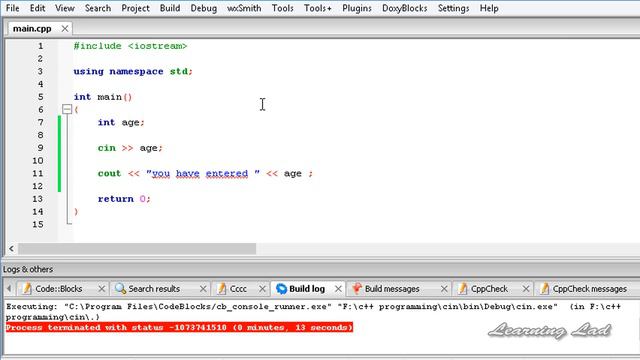Click the CppCheck tab pencil icon
Image resolution: width=640 pixels, height=360 pixels.
click(462, 289)
